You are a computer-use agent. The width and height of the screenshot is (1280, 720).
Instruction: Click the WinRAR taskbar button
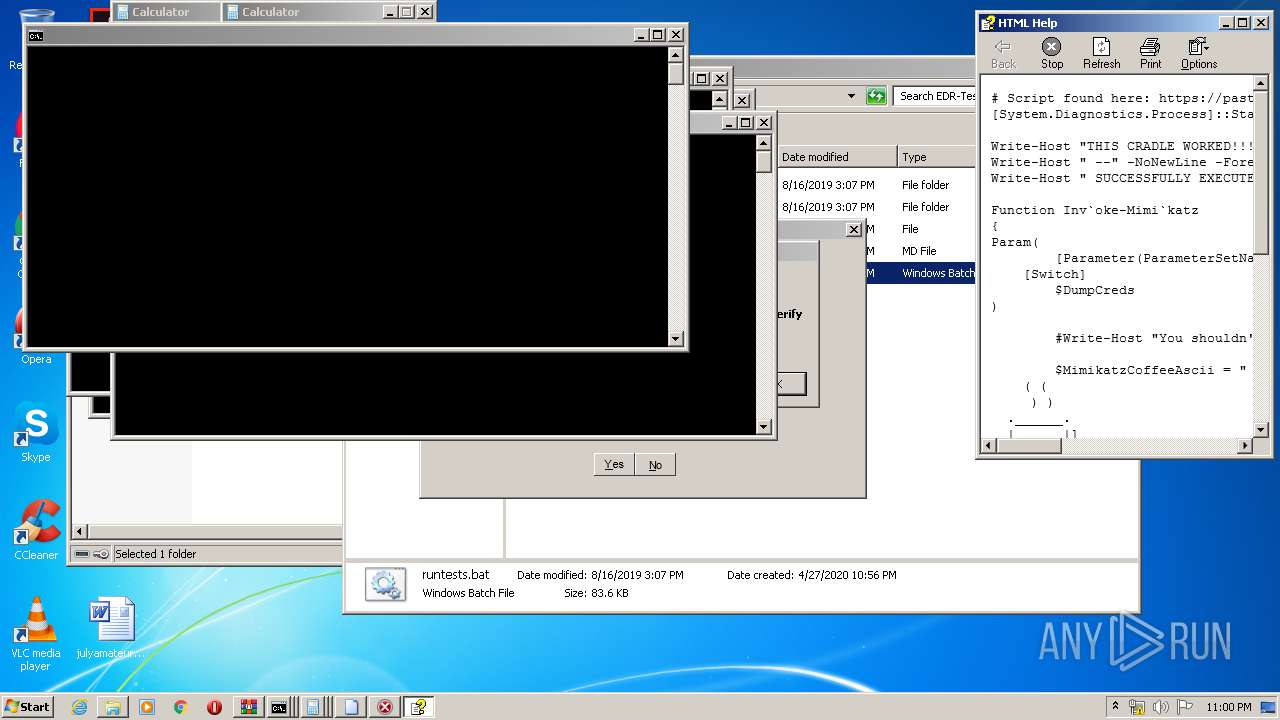[248, 707]
